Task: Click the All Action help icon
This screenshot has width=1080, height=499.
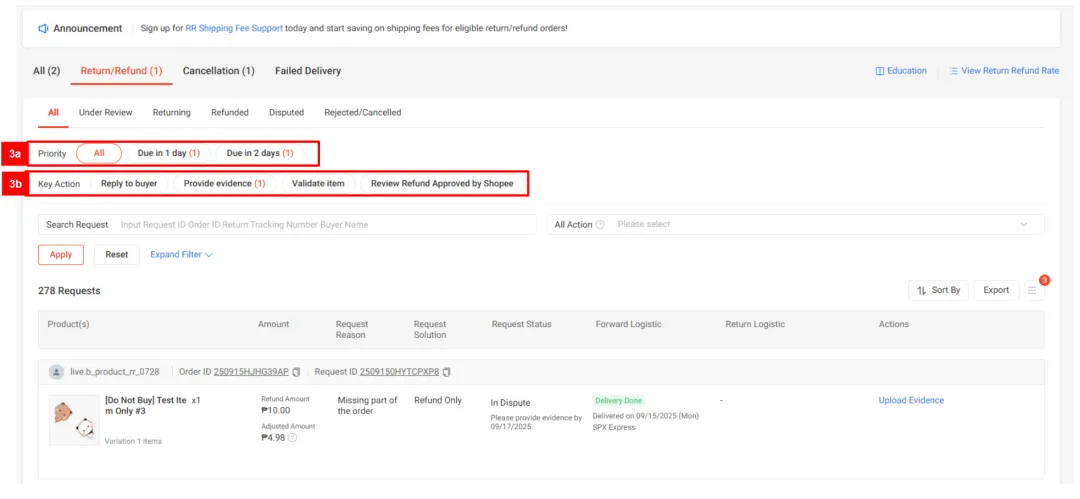Action: coord(600,225)
